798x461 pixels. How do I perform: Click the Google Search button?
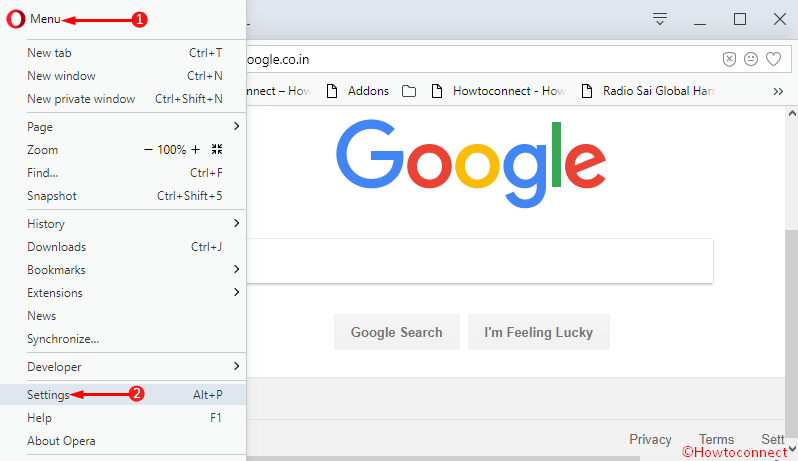(x=396, y=332)
